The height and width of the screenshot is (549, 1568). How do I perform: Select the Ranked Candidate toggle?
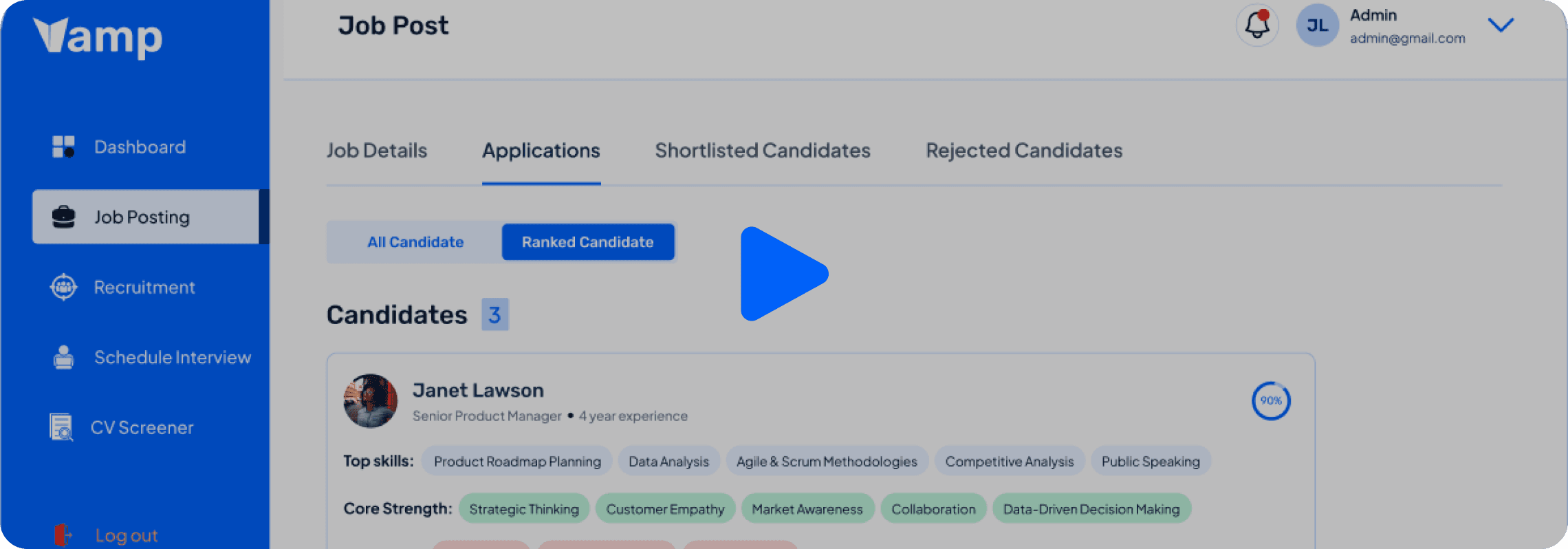coord(587,242)
